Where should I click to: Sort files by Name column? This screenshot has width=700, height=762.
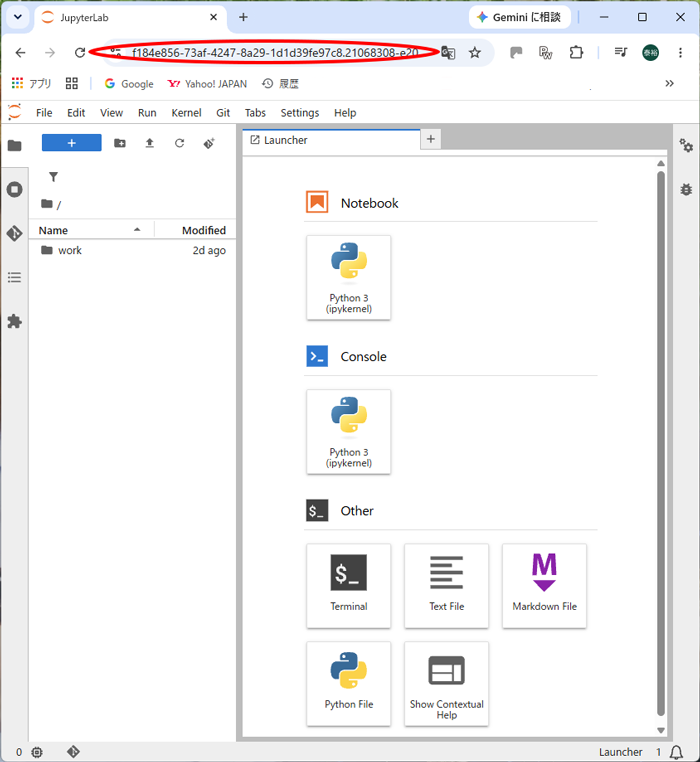[x=90, y=230]
